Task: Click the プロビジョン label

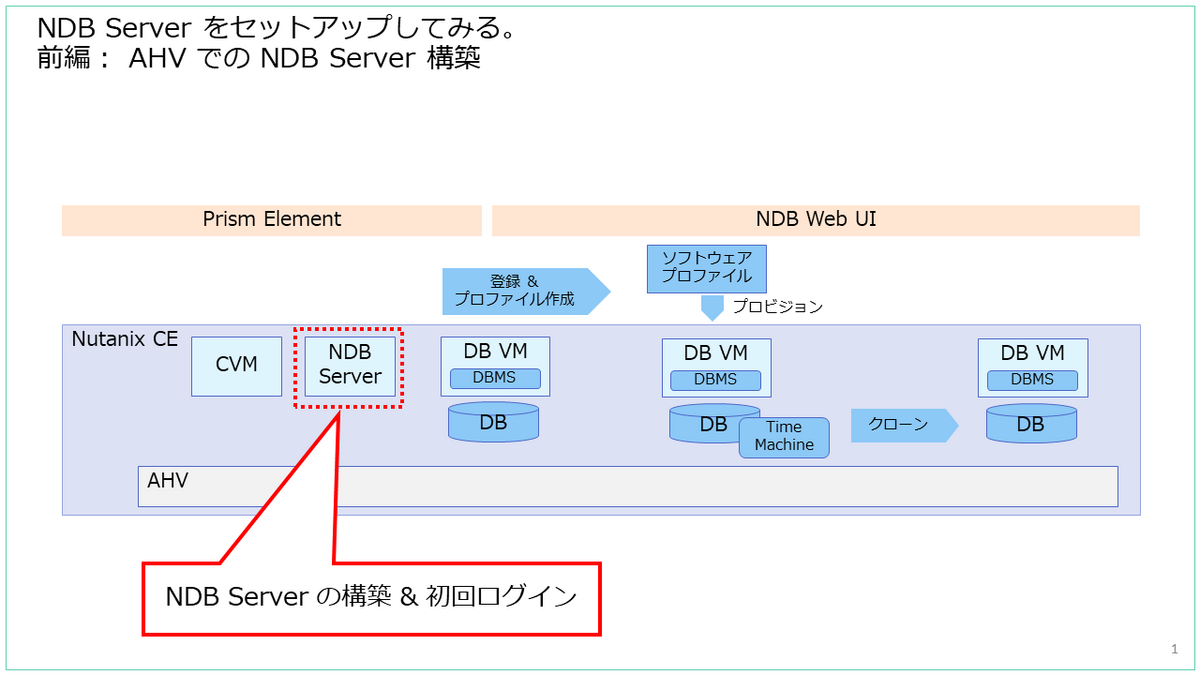Action: [777, 307]
